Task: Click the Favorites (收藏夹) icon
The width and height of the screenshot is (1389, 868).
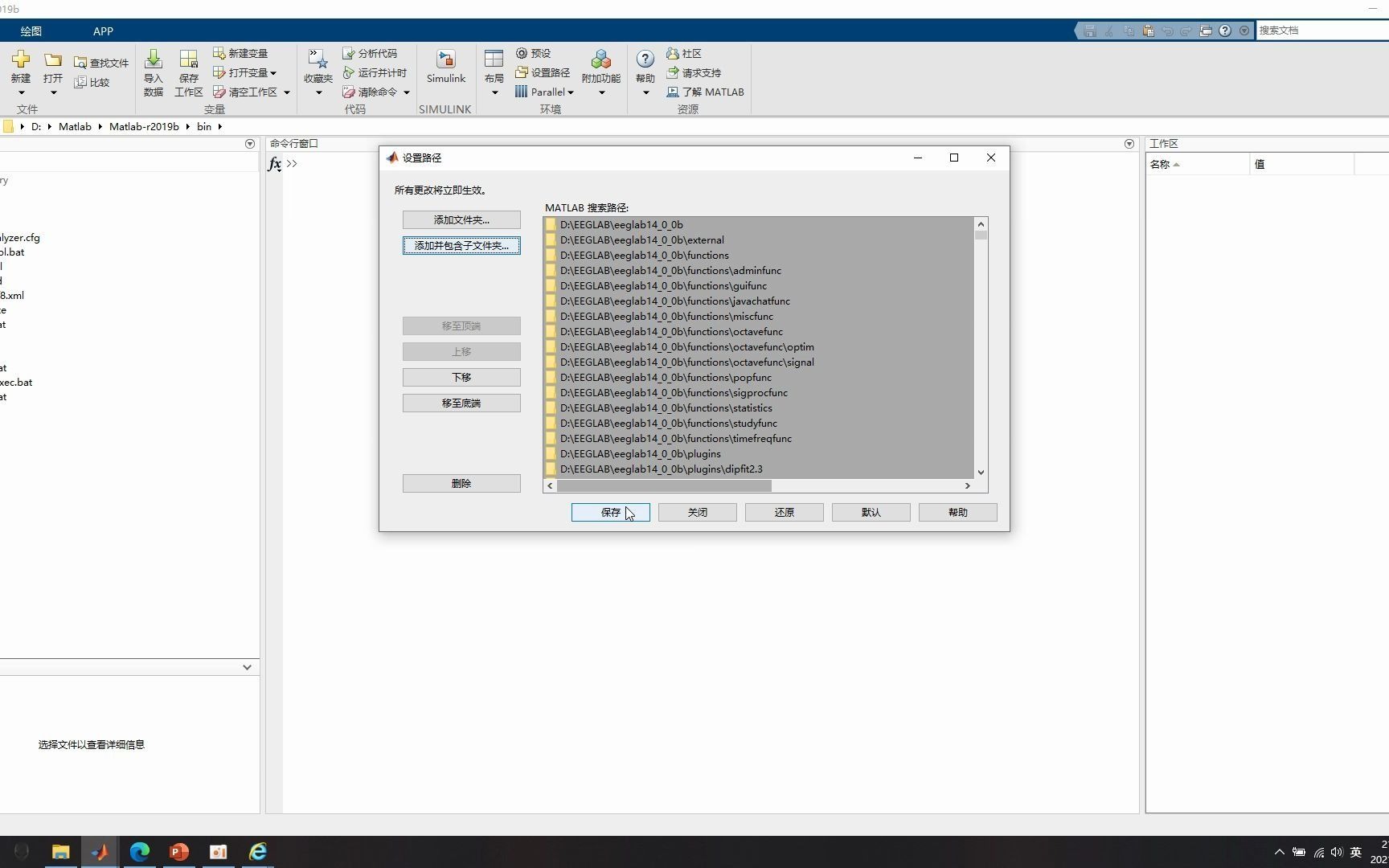Action: [x=318, y=59]
